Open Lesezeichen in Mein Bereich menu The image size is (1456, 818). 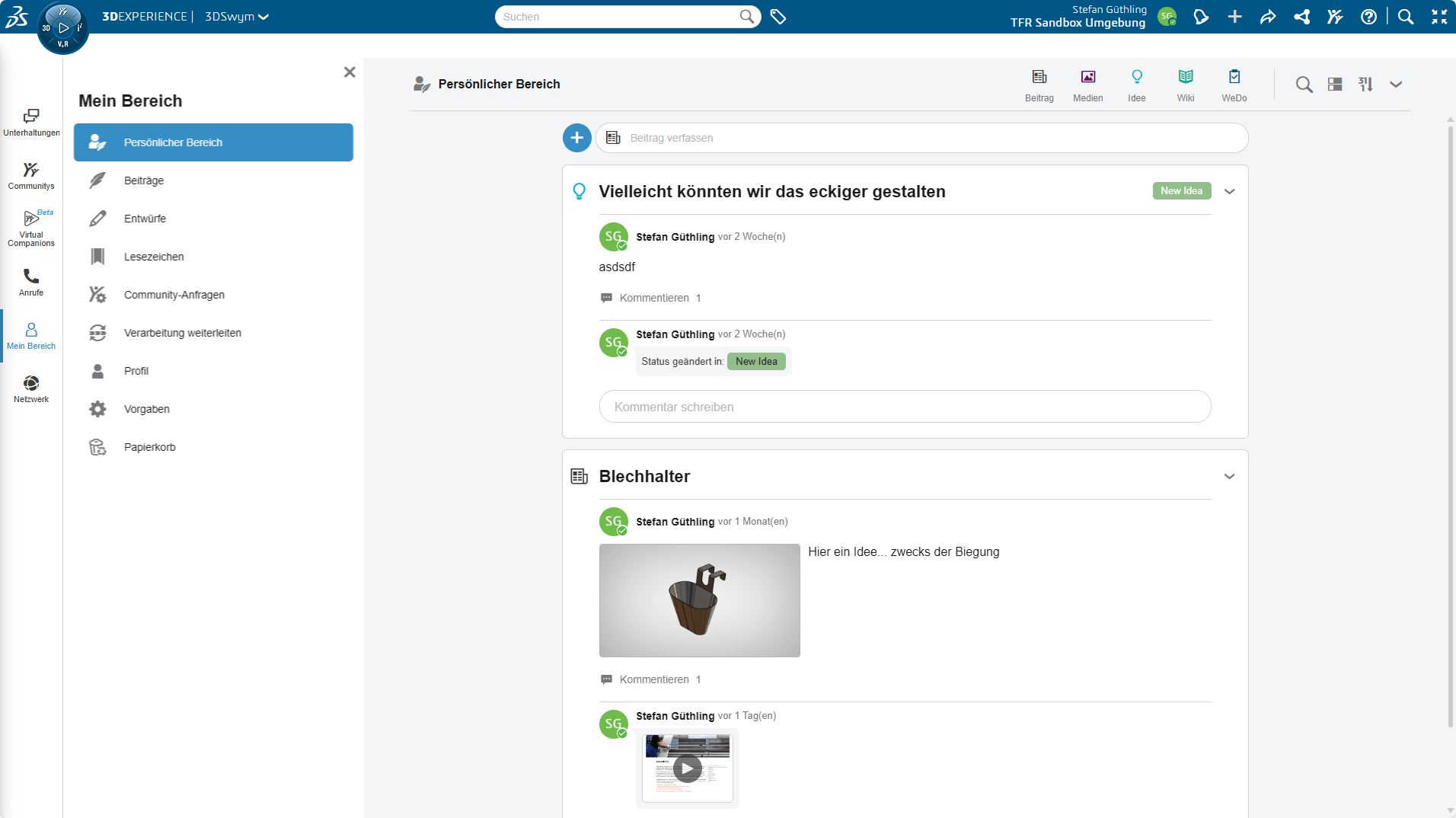pyautogui.click(x=154, y=257)
